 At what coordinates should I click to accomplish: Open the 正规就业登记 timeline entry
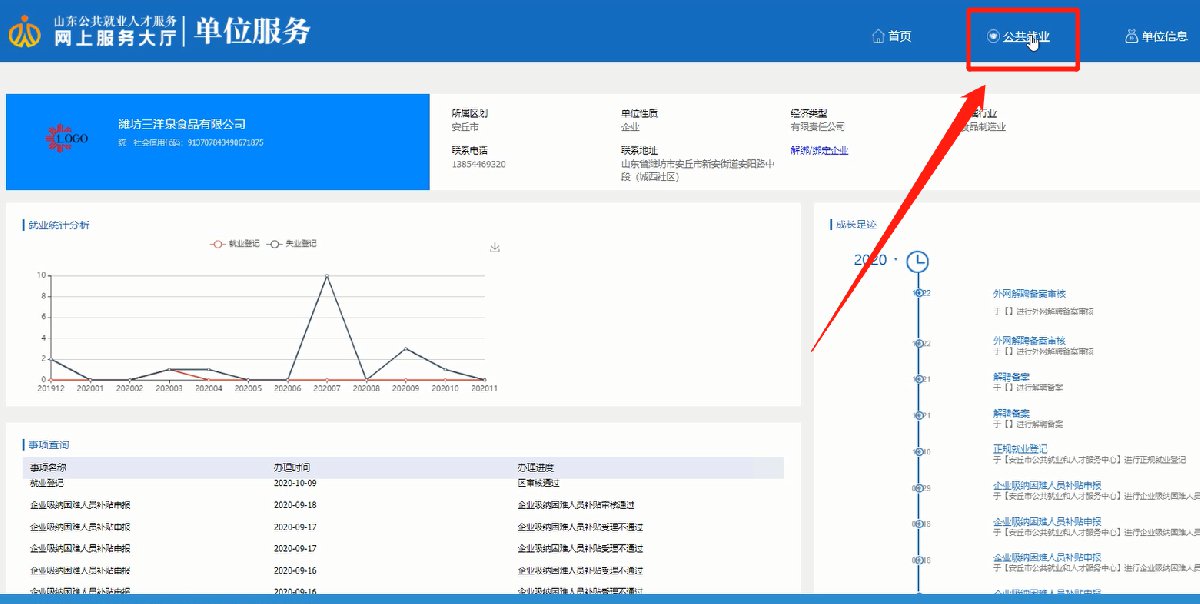1020,449
